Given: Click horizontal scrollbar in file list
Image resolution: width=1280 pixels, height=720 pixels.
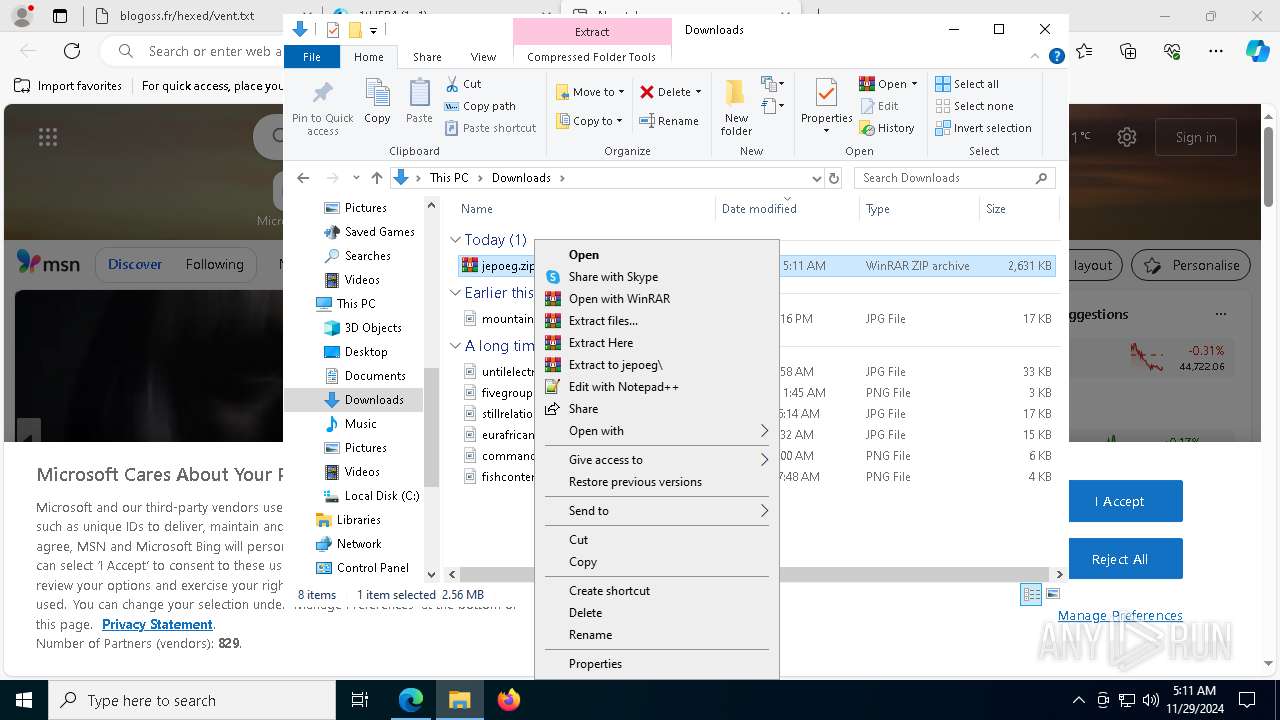Looking at the screenshot, I should tap(754, 575).
